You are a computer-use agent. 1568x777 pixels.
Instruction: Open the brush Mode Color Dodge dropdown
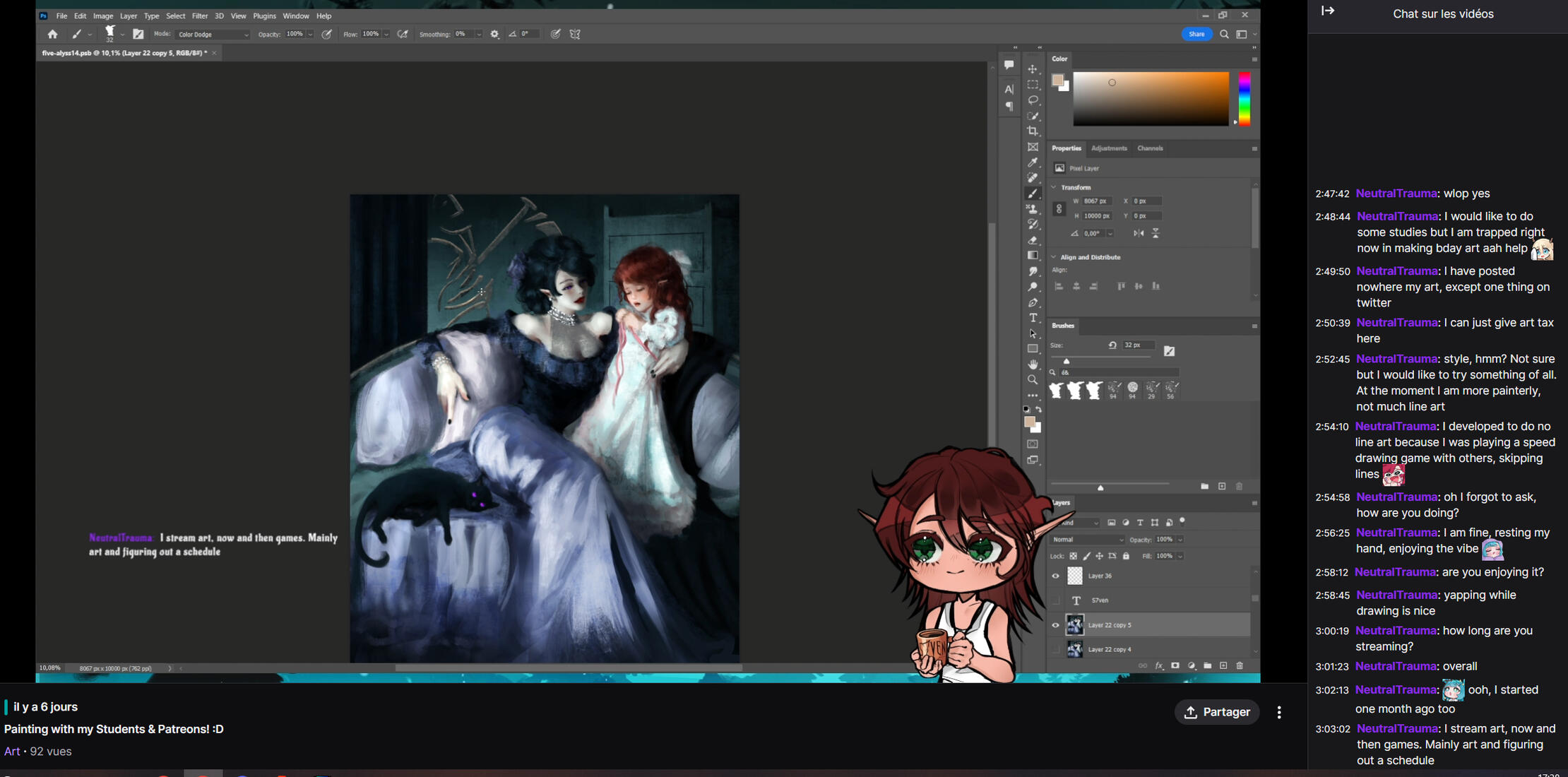(213, 34)
